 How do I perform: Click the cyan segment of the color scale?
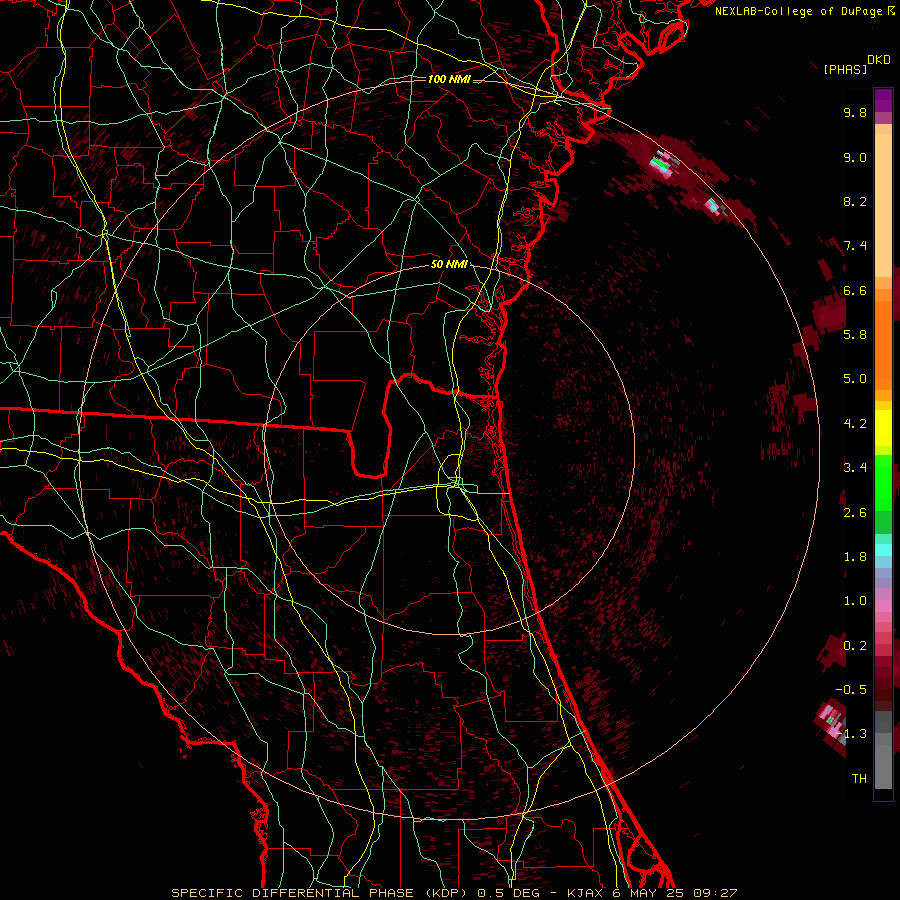point(883,550)
